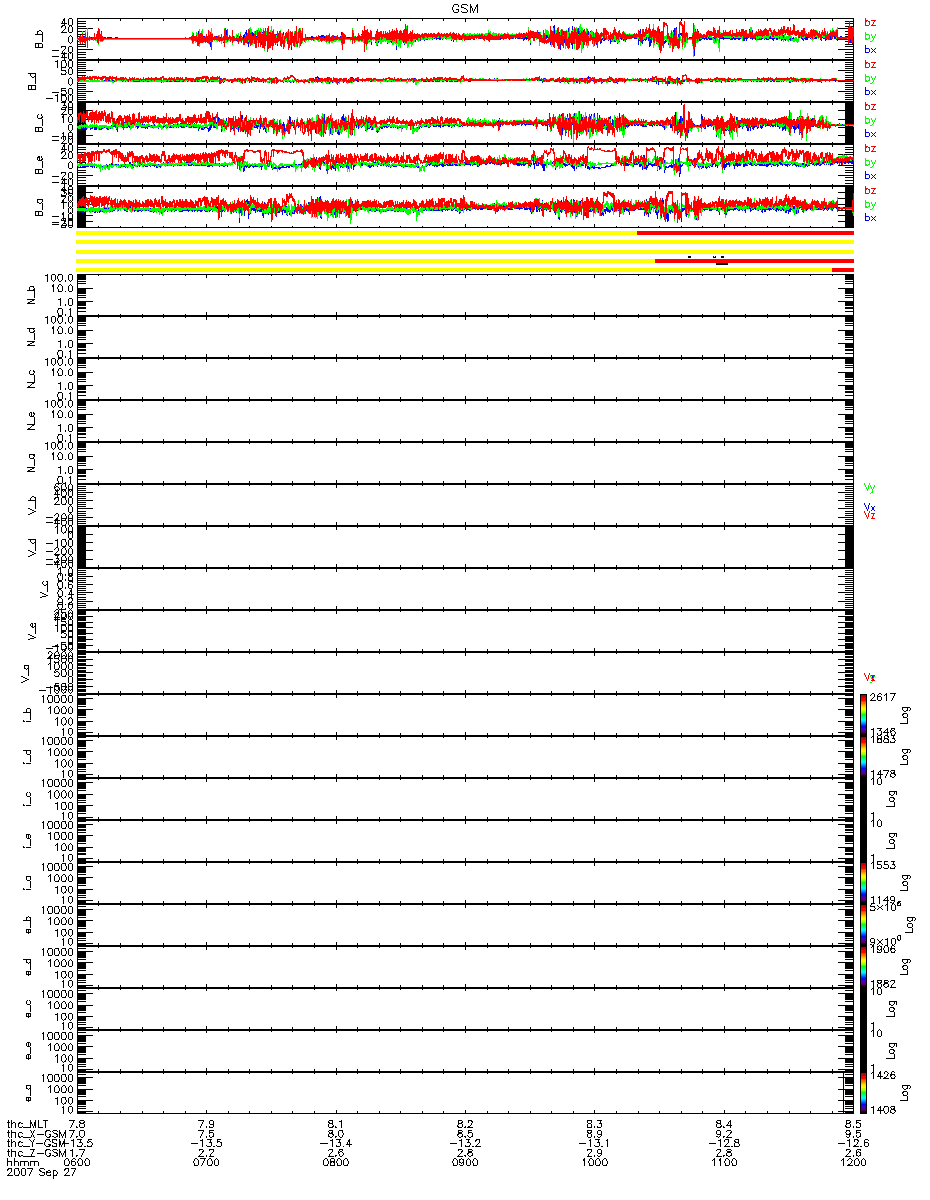Image resolution: width=930 pixels, height=1200 pixels.
Task: Click the bx legend beside B_a panel
Action: [x=870, y=217]
